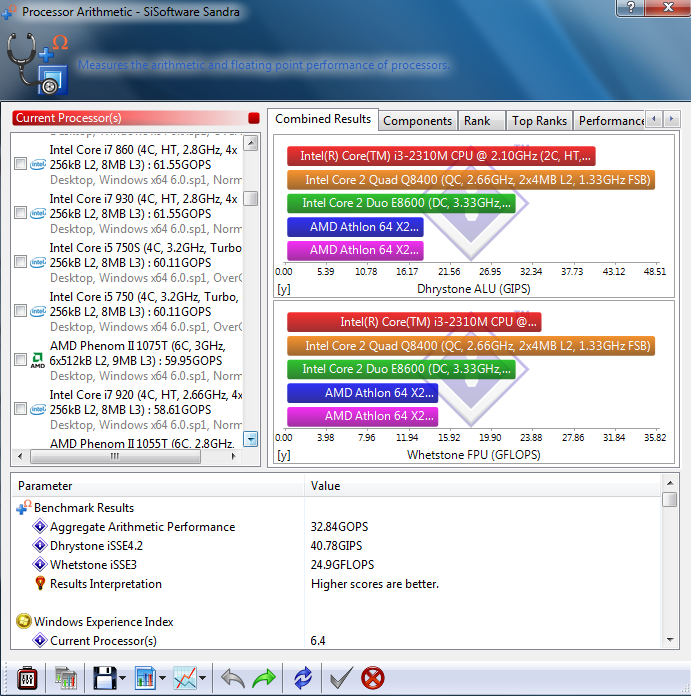
Task: Click the 40.78GIPS value
Action: coord(336,546)
